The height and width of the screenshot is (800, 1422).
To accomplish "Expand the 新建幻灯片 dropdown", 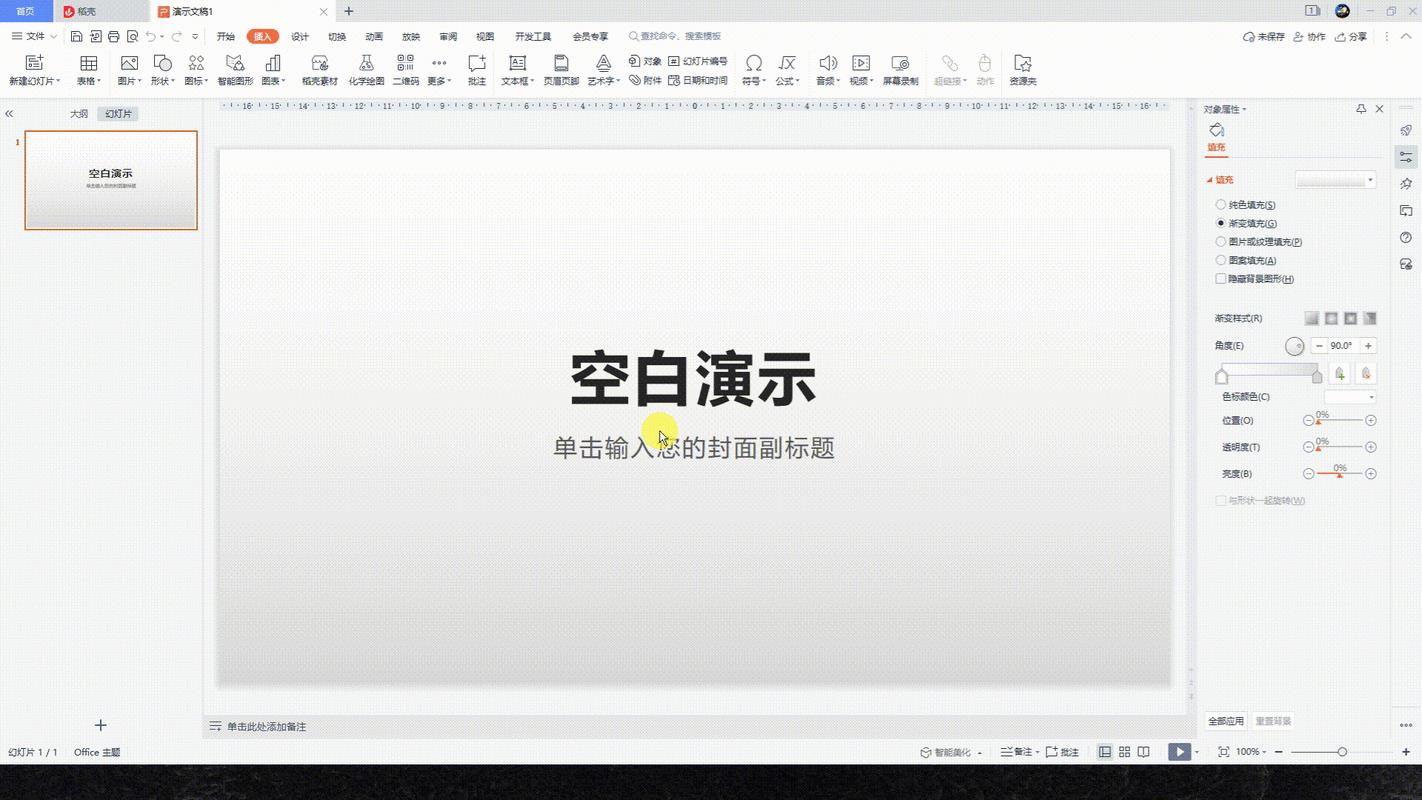I will pyautogui.click(x=59, y=80).
